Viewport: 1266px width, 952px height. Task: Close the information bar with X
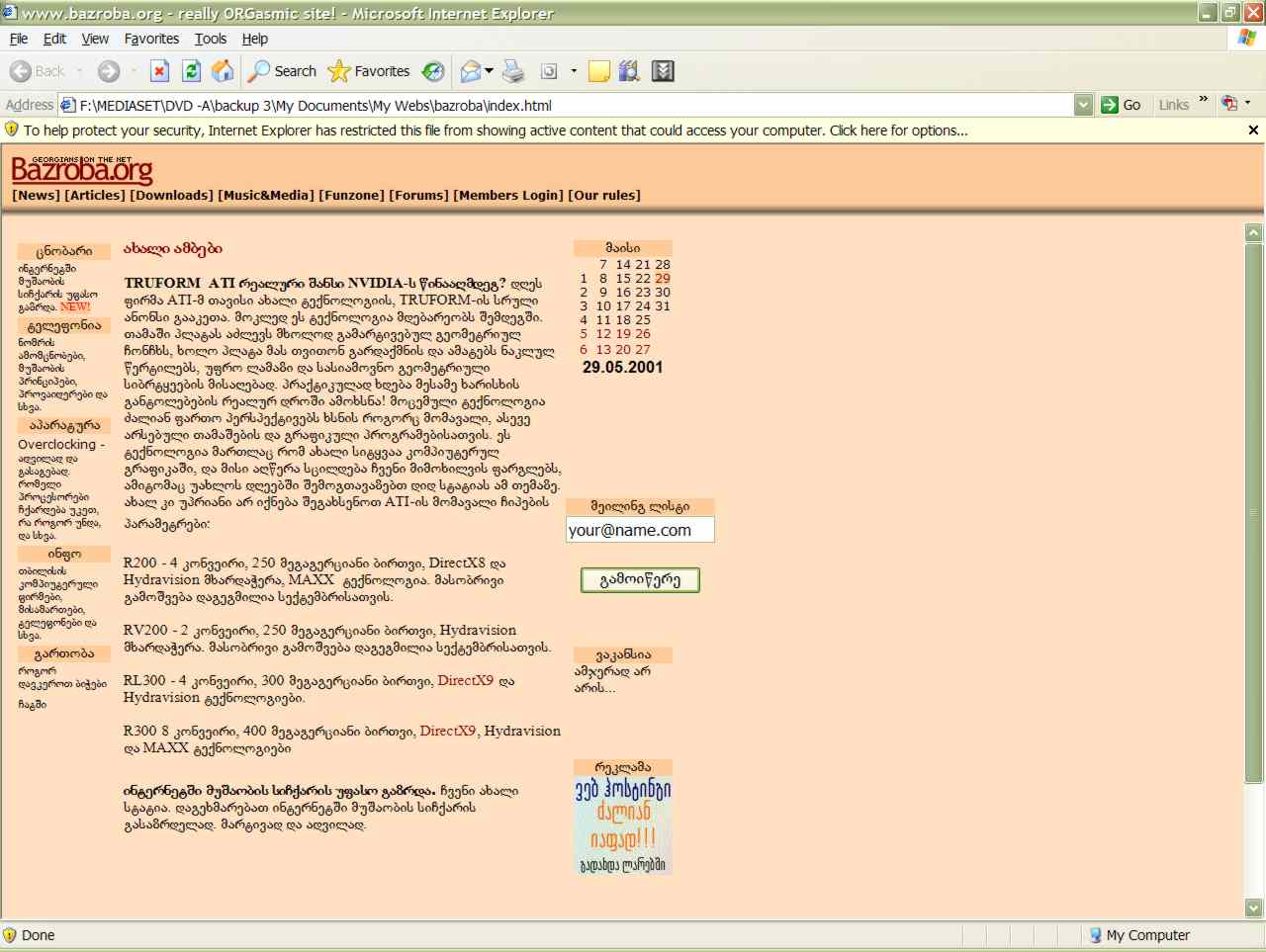(1253, 130)
